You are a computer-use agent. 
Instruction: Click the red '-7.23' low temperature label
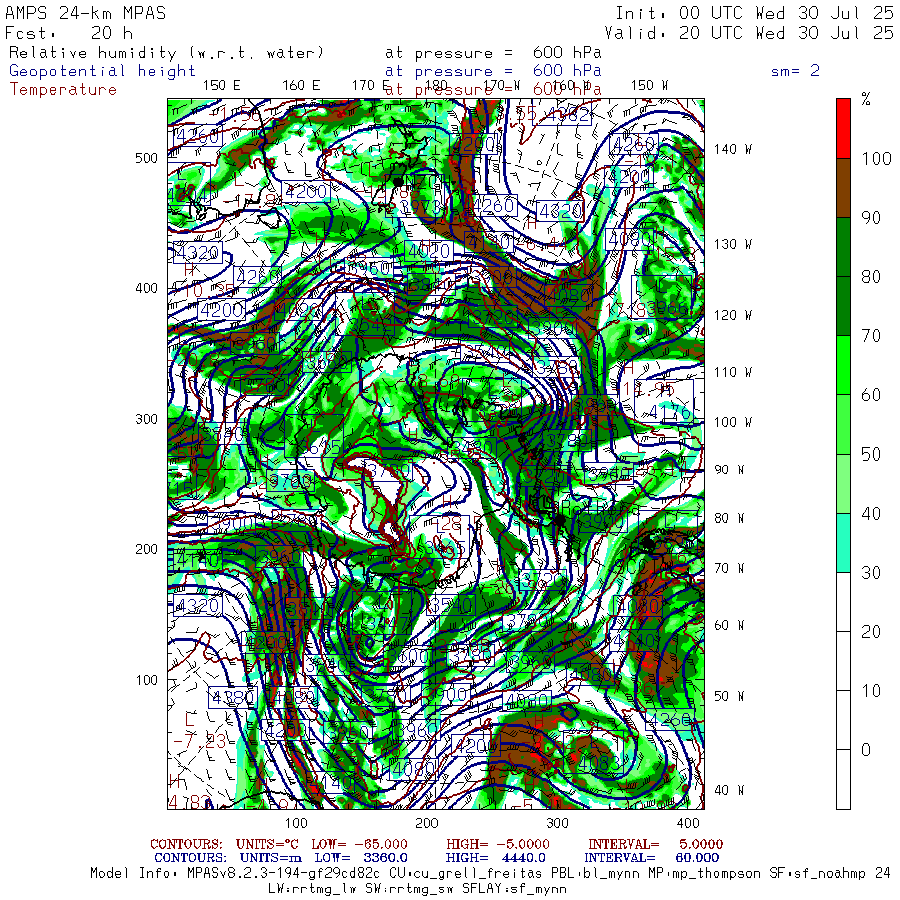200,741
